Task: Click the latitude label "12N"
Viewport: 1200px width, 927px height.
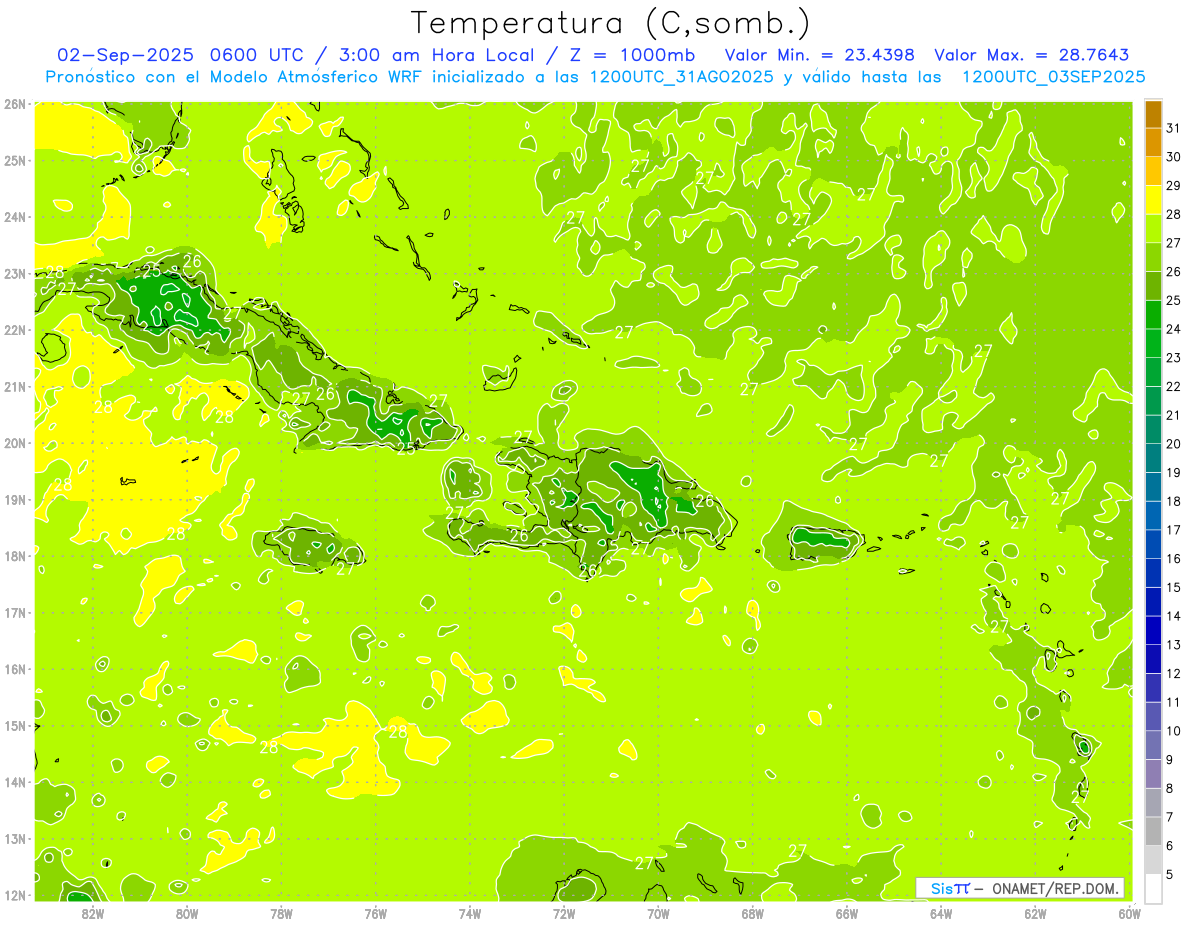Action: [x=14, y=895]
